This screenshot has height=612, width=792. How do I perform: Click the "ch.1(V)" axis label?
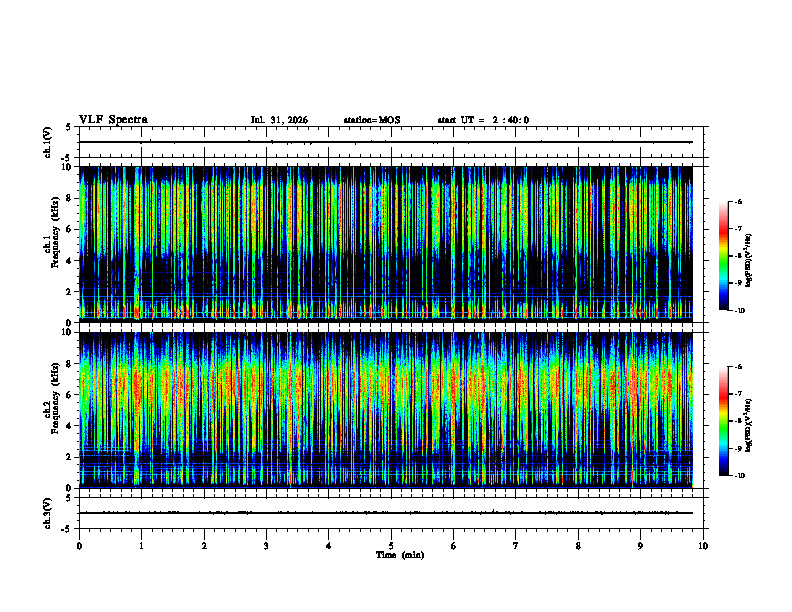coord(48,142)
